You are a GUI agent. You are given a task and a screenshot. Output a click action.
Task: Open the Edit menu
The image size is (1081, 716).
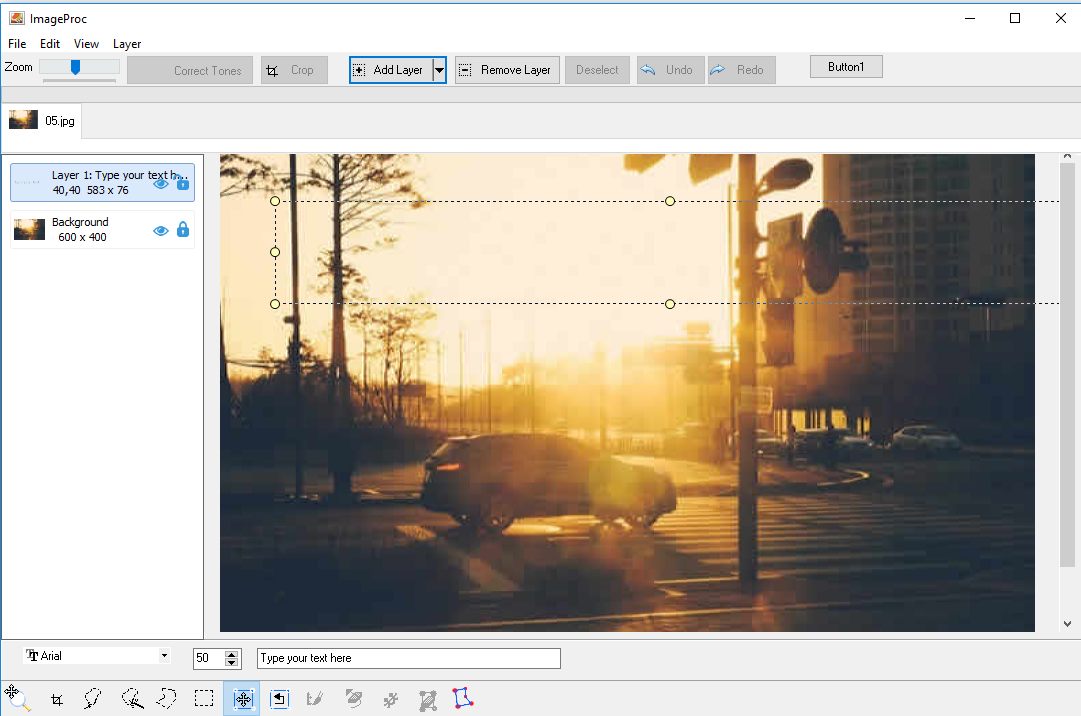pos(50,43)
